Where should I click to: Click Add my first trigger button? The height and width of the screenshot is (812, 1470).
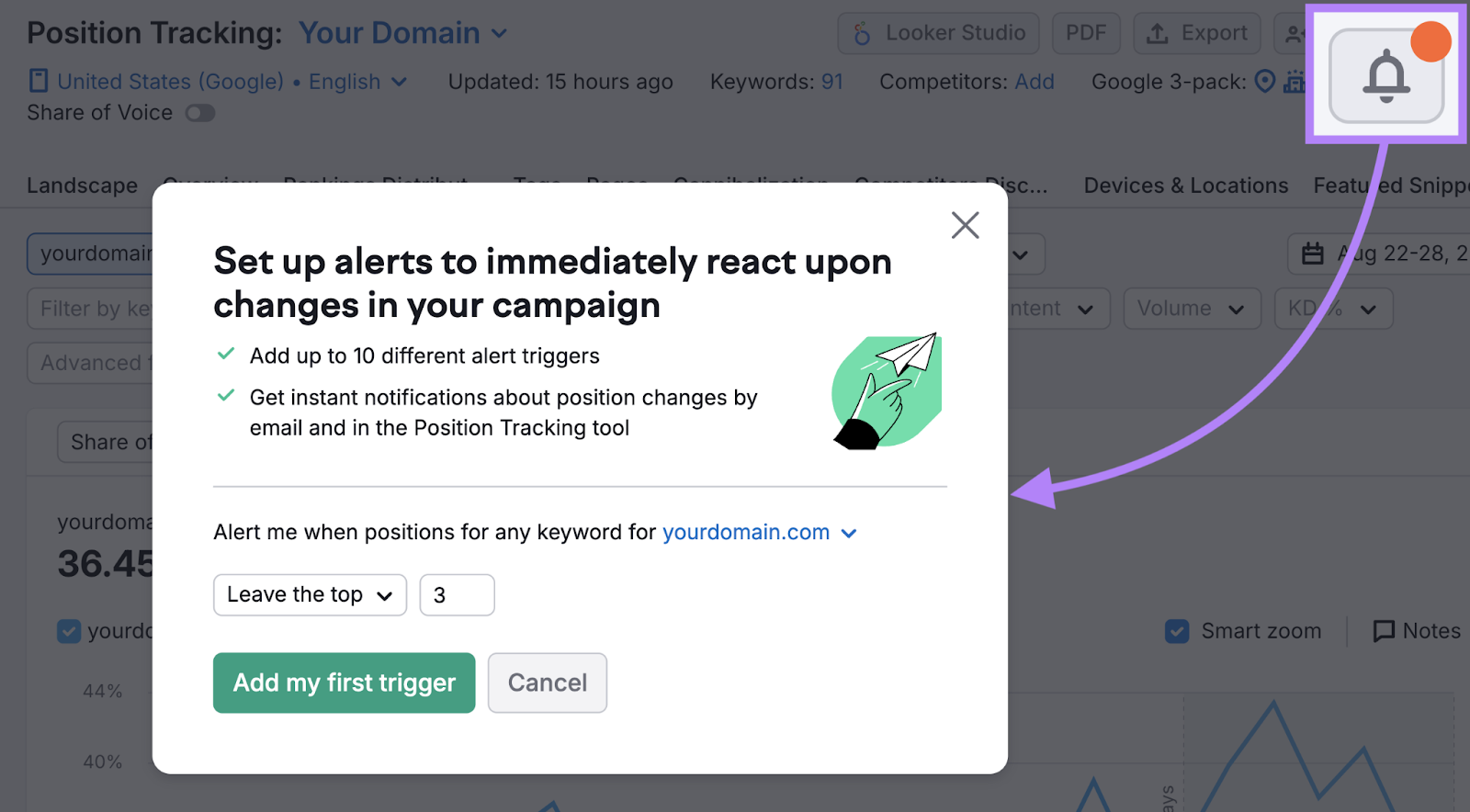pos(344,682)
